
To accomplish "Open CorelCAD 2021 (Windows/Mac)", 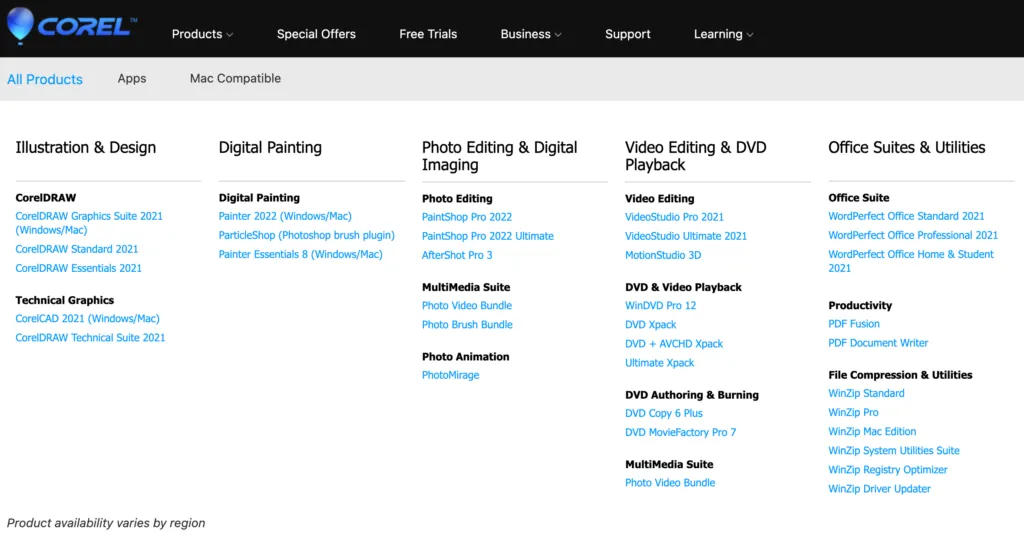I will point(88,319).
